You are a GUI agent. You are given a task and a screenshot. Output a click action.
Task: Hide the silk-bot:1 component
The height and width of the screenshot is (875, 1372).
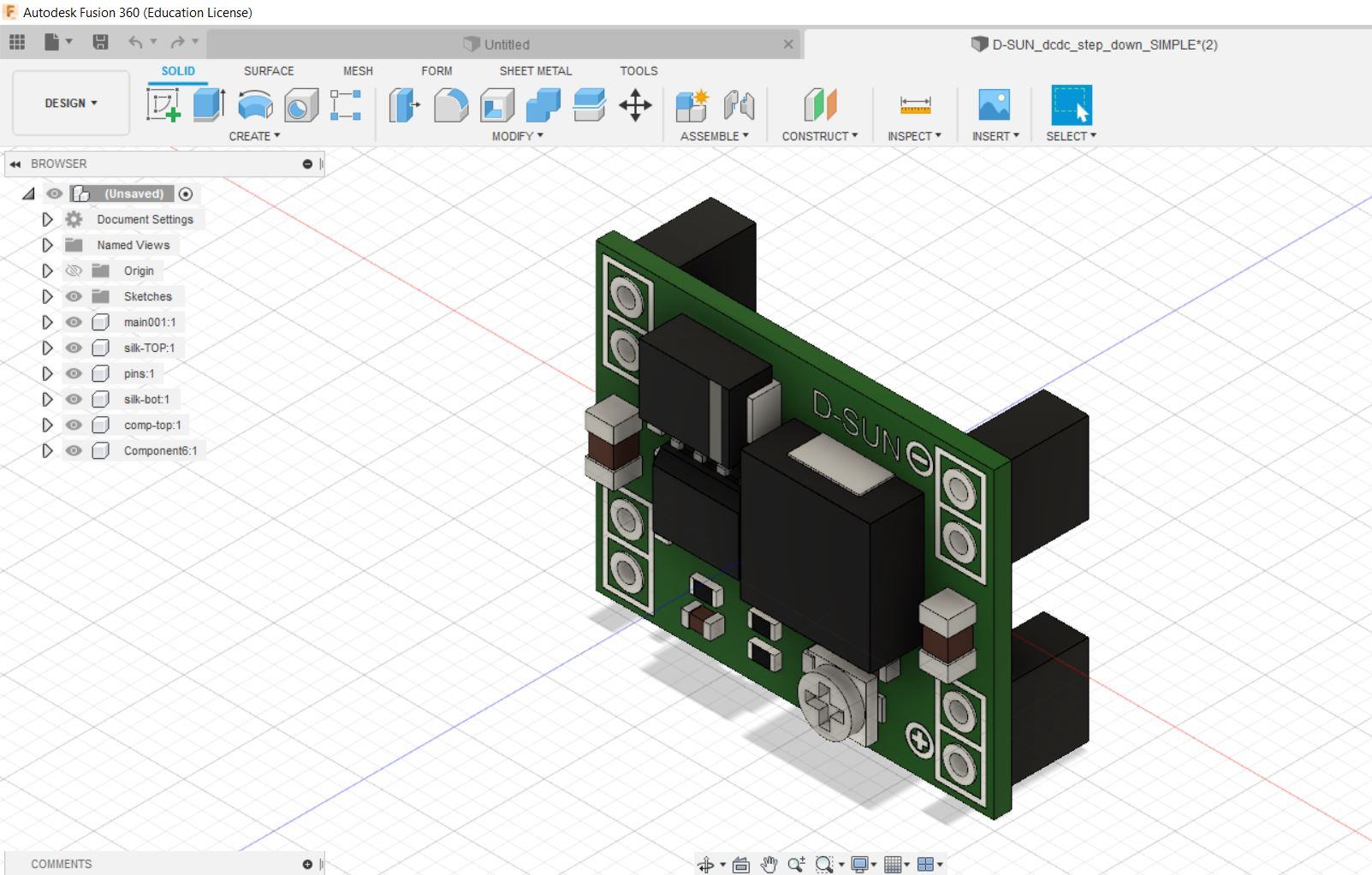click(74, 399)
